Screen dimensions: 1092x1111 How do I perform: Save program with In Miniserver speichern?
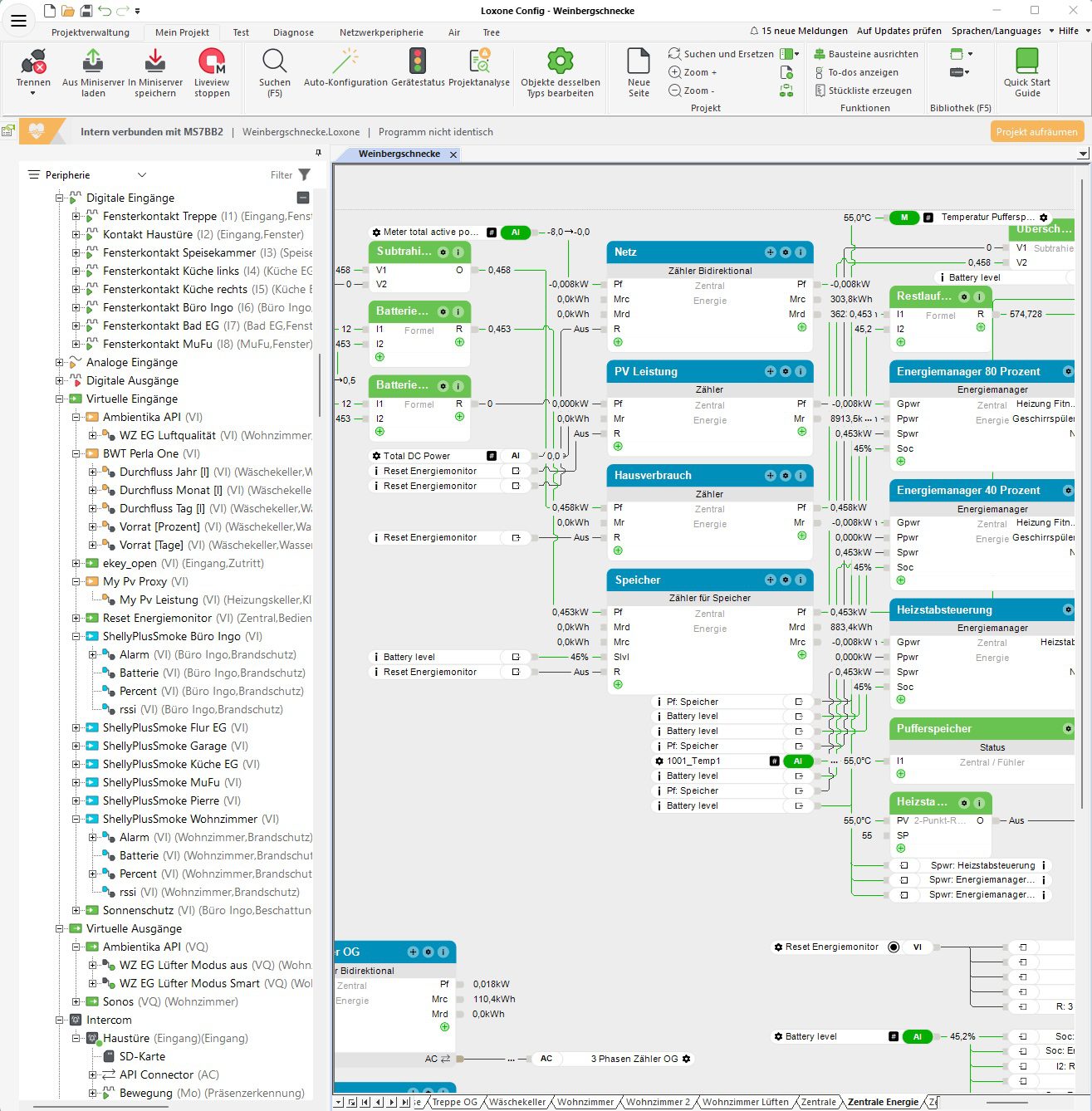(155, 63)
